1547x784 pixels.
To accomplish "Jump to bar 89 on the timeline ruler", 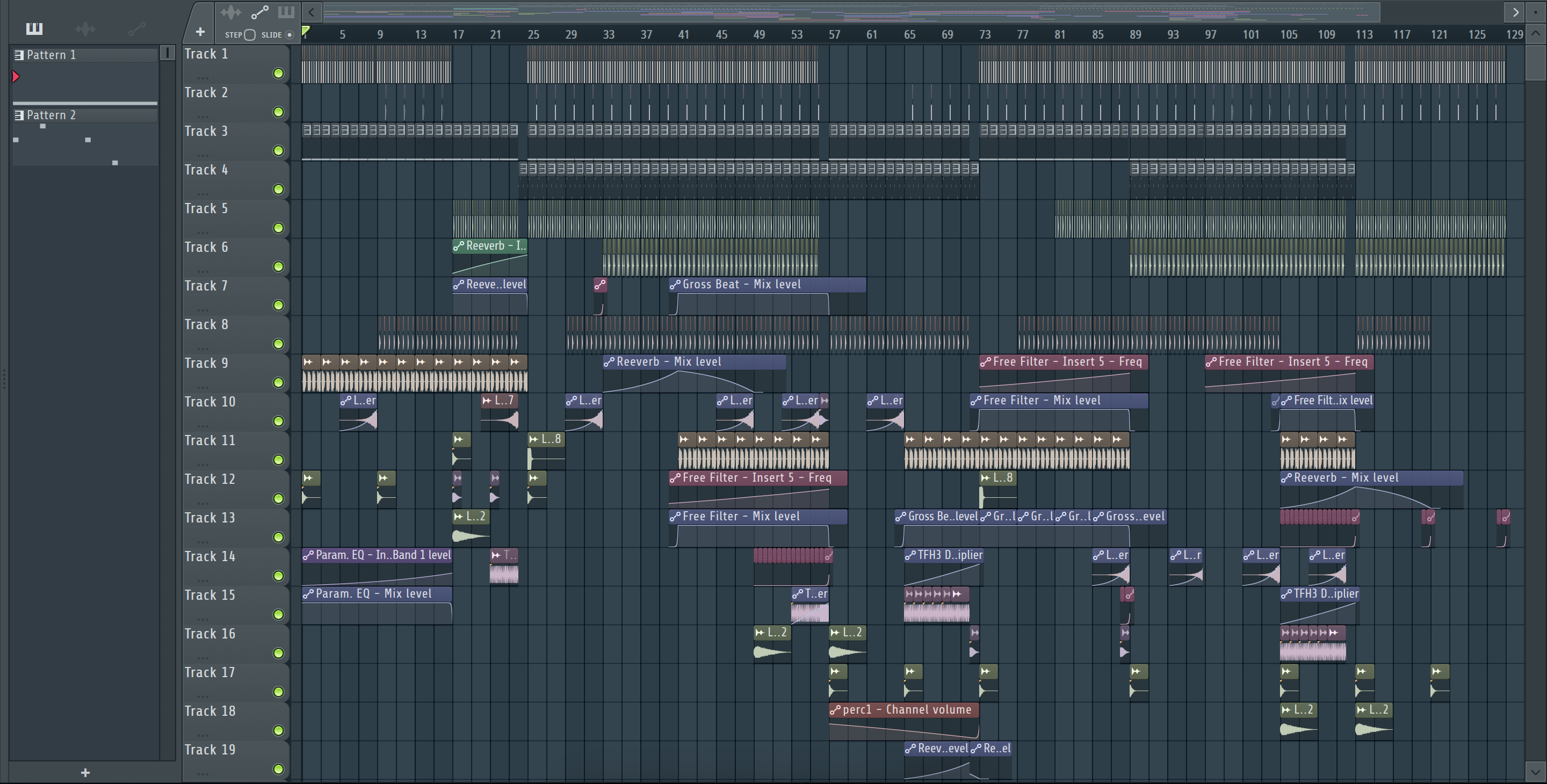I will pos(1135,35).
